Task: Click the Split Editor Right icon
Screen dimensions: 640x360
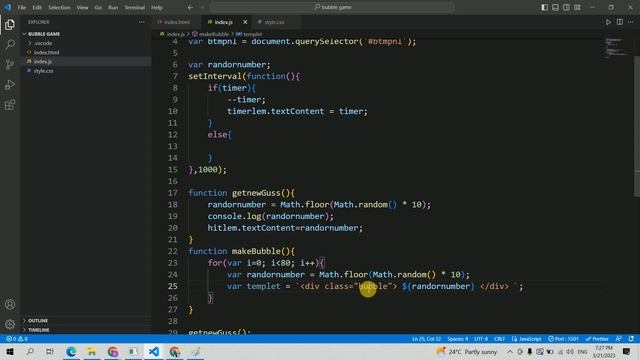Action: click(620, 22)
